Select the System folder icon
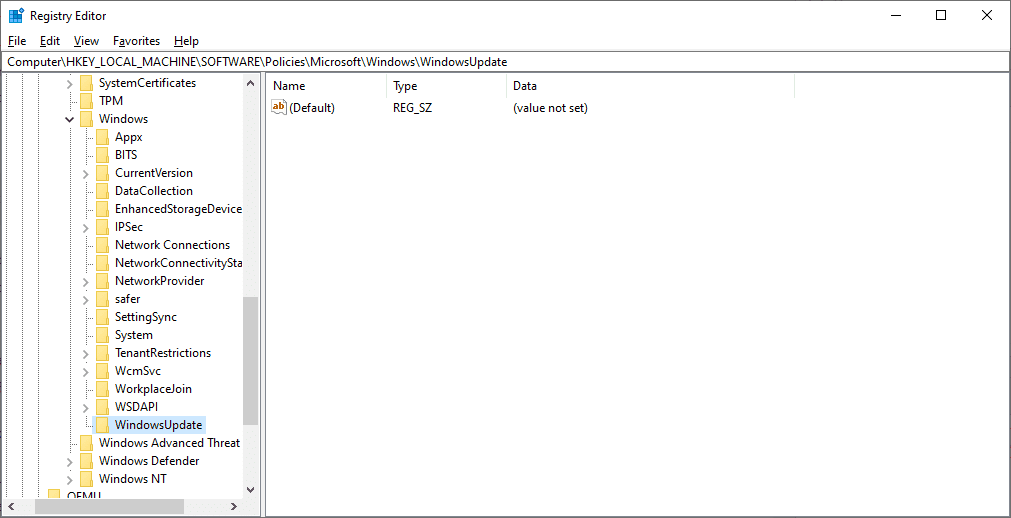The height and width of the screenshot is (518, 1011). tap(103, 336)
